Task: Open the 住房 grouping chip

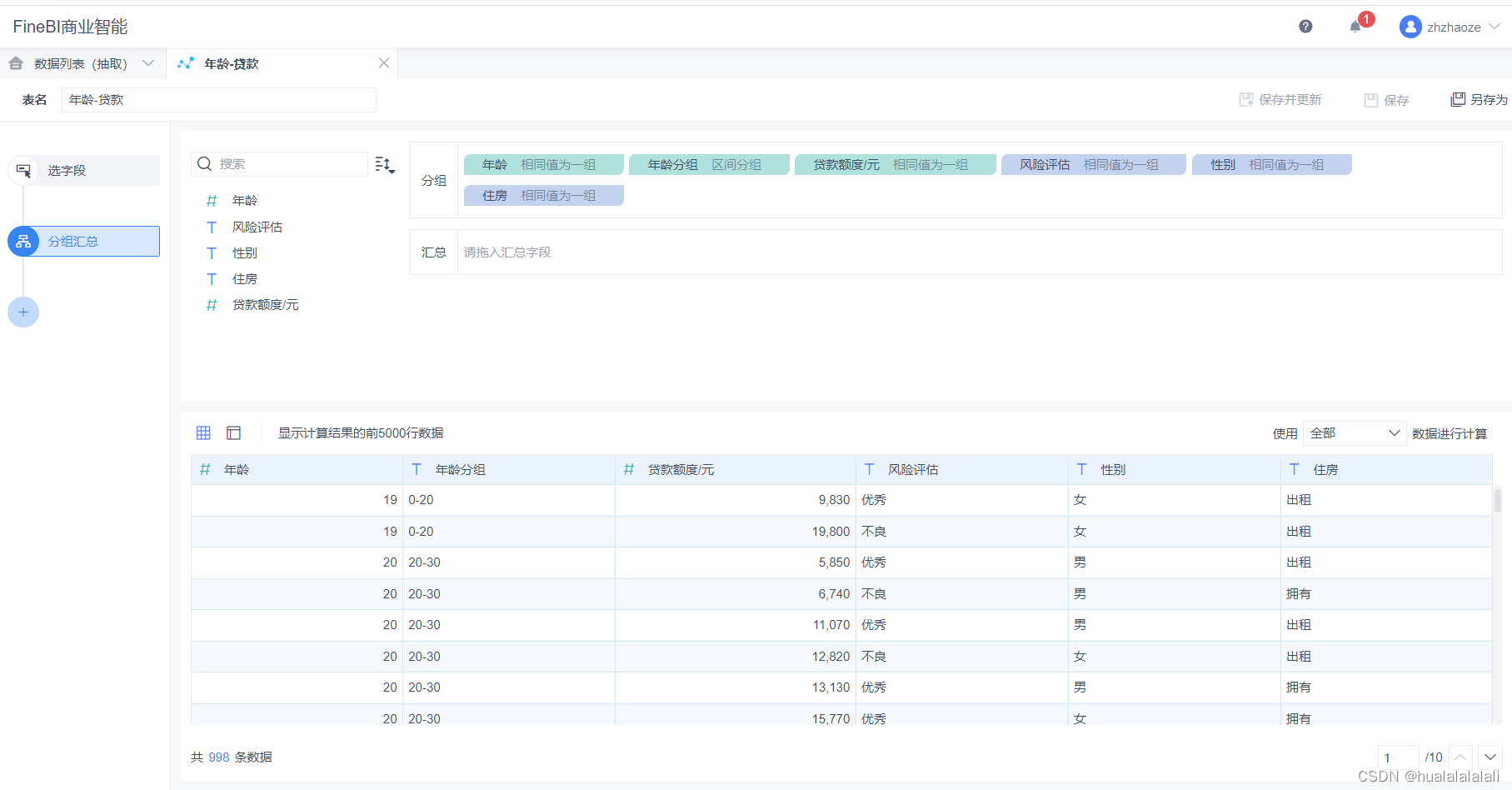Action: (543, 196)
